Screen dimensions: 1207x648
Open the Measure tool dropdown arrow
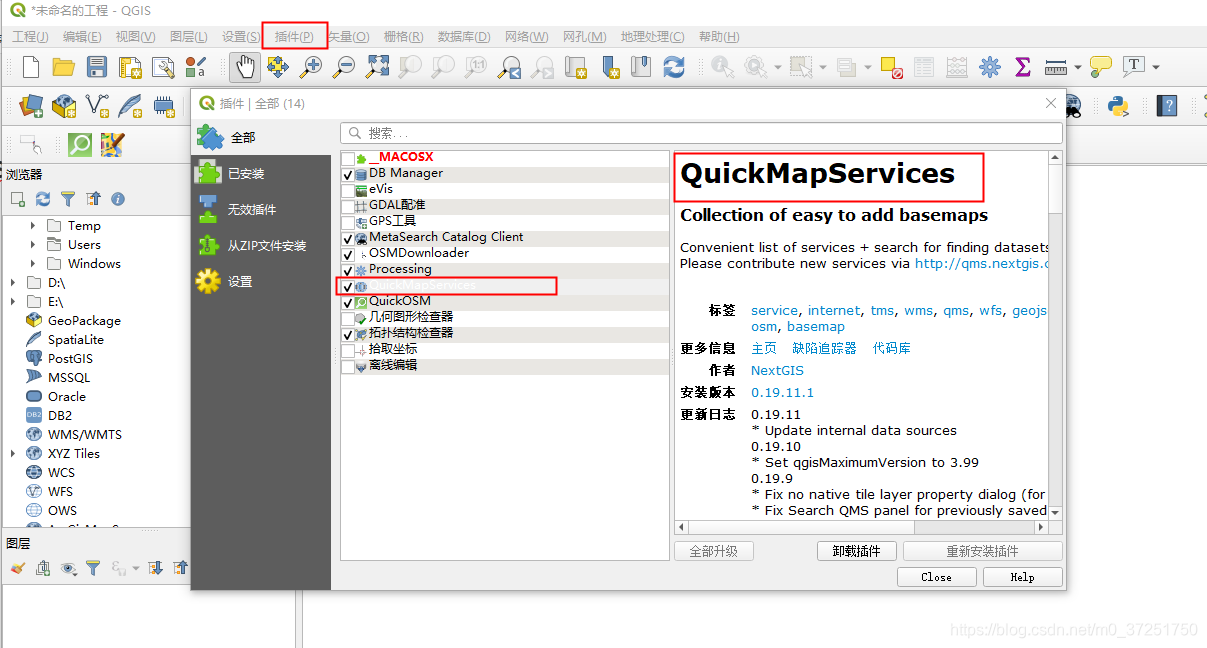click(x=1078, y=68)
